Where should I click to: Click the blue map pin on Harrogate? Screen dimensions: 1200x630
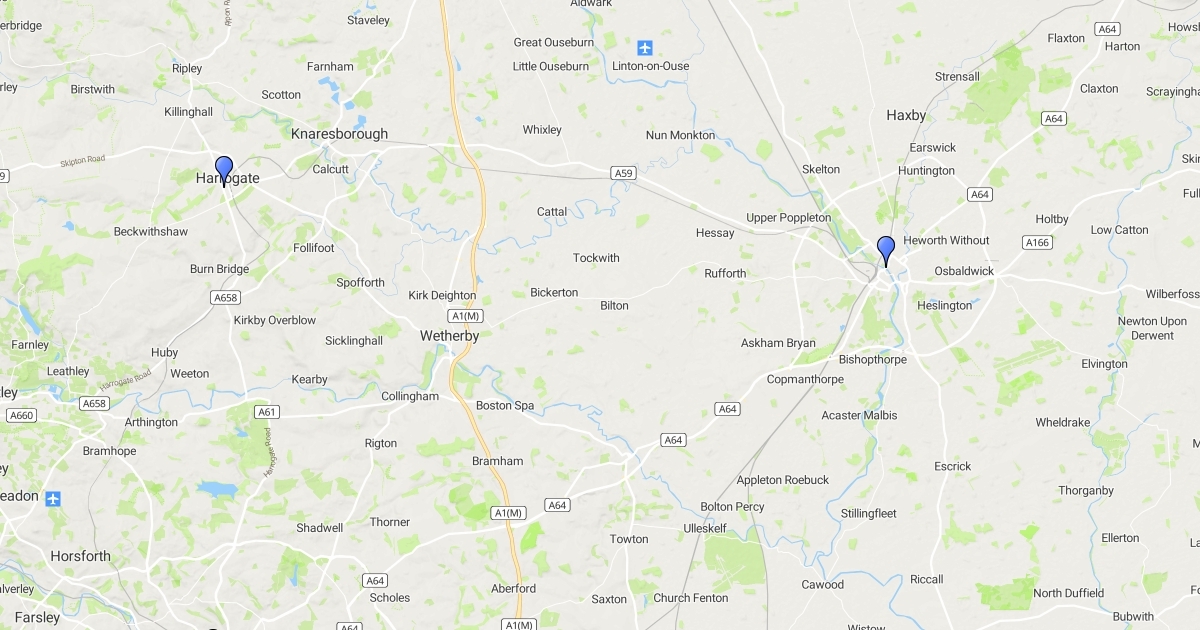pyautogui.click(x=224, y=171)
